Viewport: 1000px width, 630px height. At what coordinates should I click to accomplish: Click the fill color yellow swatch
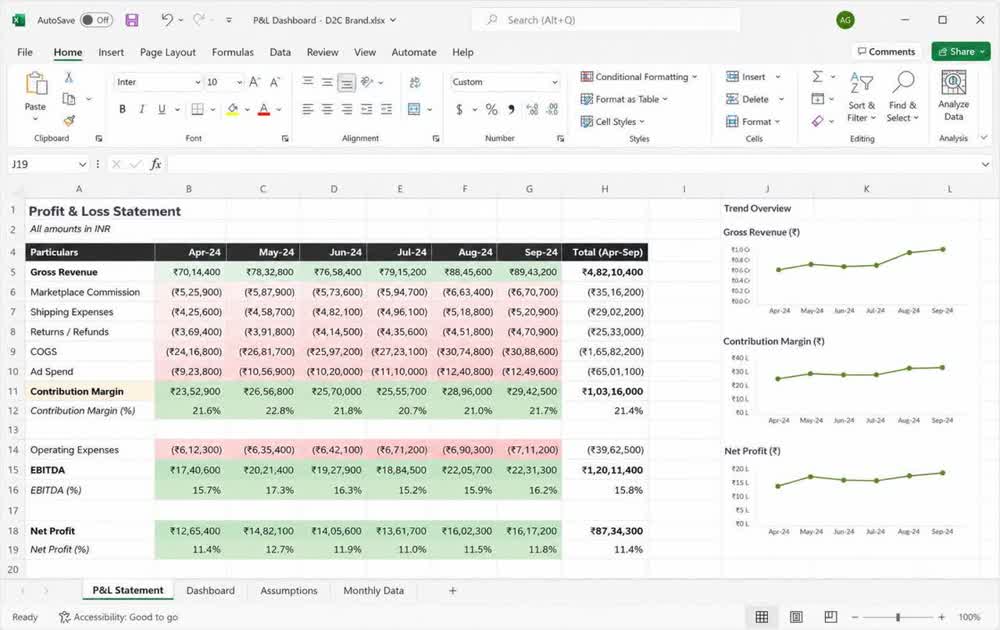click(232, 109)
